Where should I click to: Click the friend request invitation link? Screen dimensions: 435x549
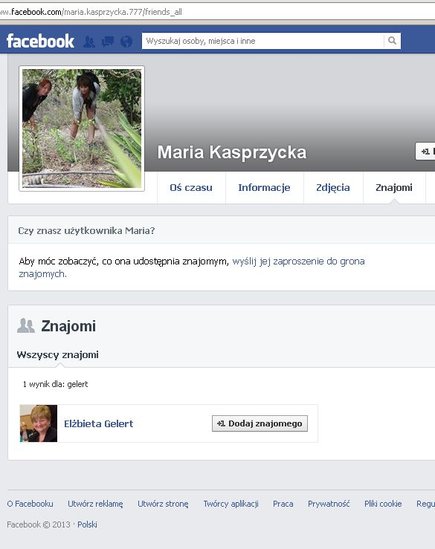(192, 267)
